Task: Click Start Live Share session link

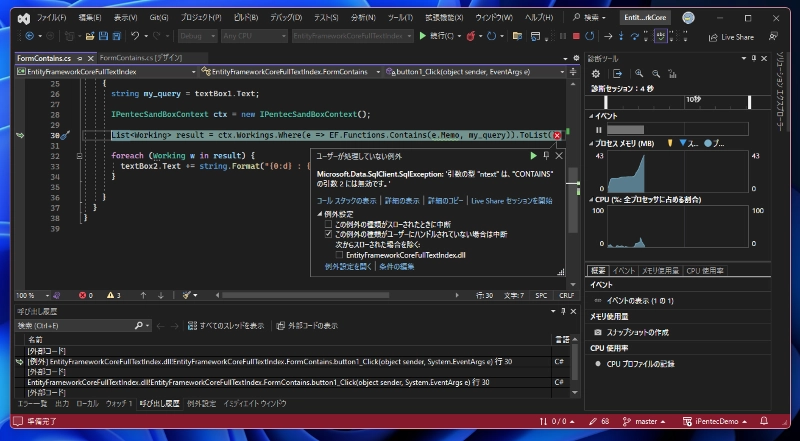Action: (x=512, y=201)
